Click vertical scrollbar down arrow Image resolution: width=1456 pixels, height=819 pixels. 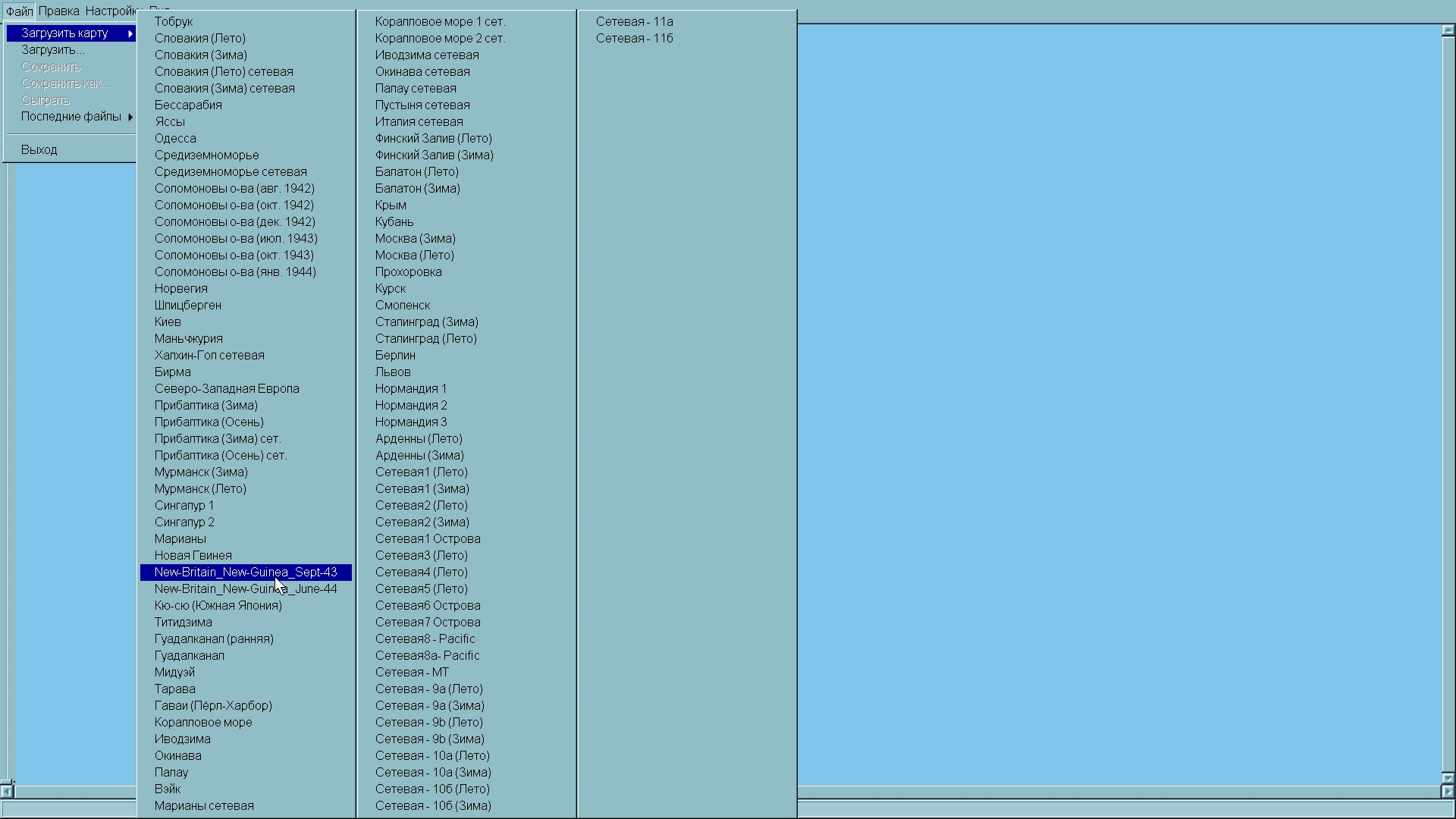(x=1448, y=778)
